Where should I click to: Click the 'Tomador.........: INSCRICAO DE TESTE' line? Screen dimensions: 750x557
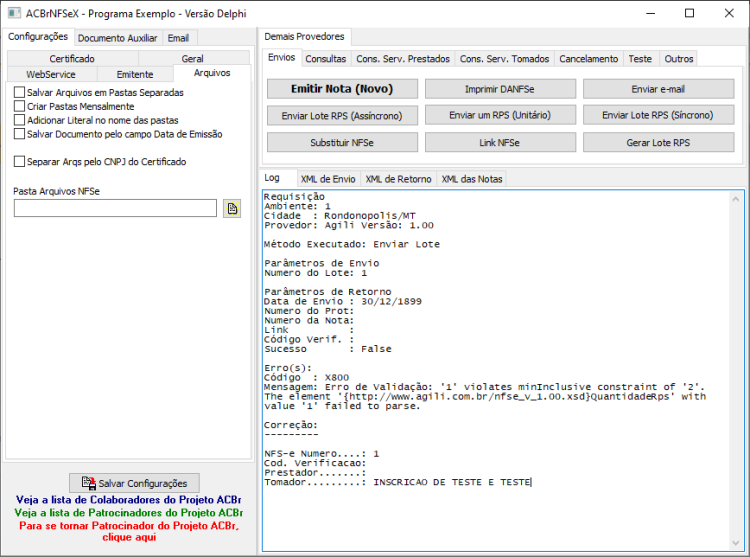point(397,482)
